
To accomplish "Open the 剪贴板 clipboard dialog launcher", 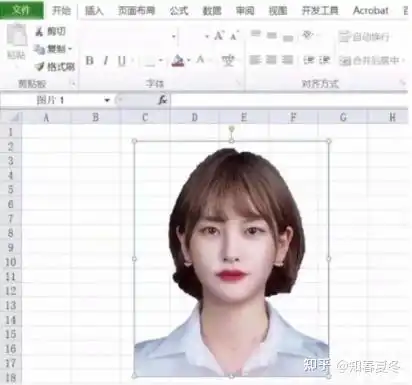I will pyautogui.click(x=73, y=84).
